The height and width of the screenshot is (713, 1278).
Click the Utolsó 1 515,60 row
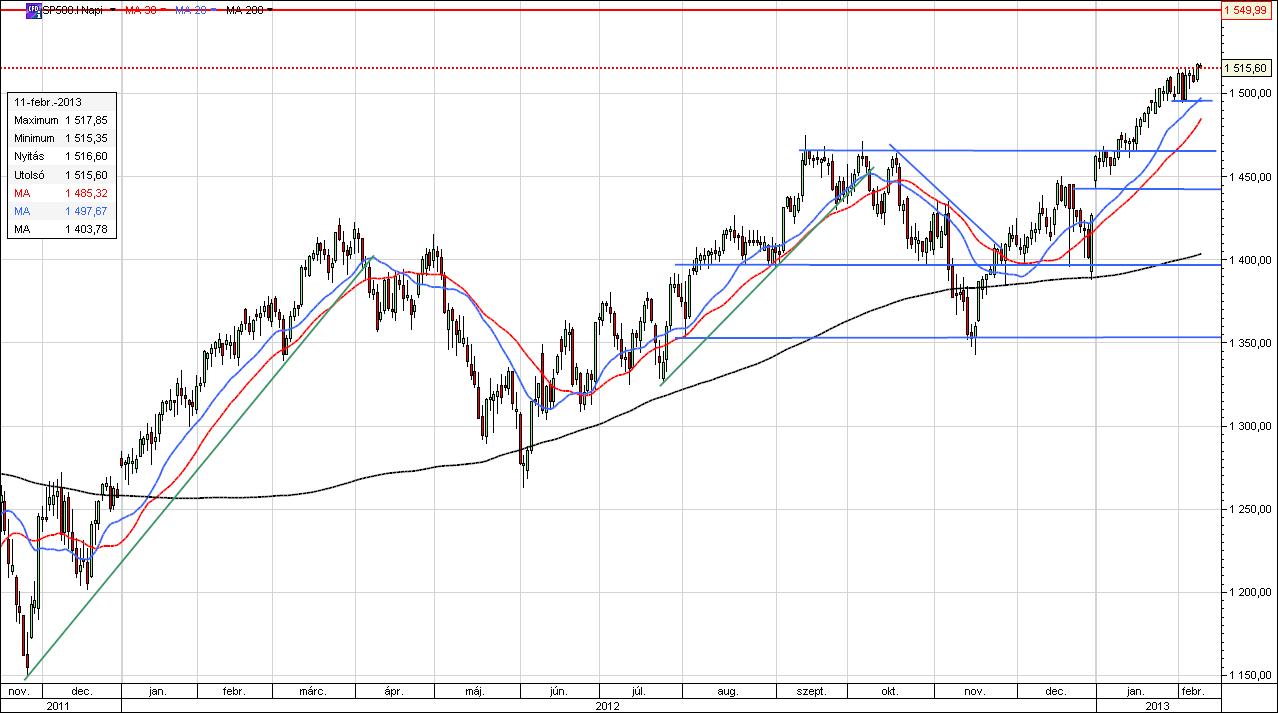61,175
